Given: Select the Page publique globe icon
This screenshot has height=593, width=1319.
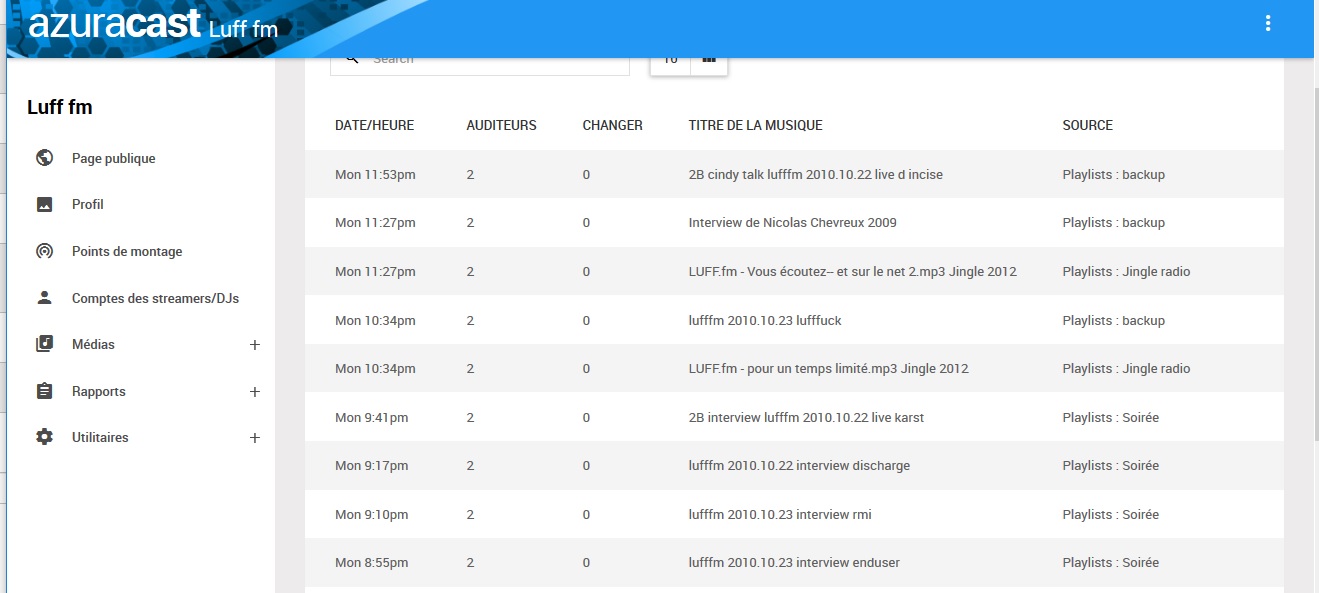Looking at the screenshot, I should point(44,157).
